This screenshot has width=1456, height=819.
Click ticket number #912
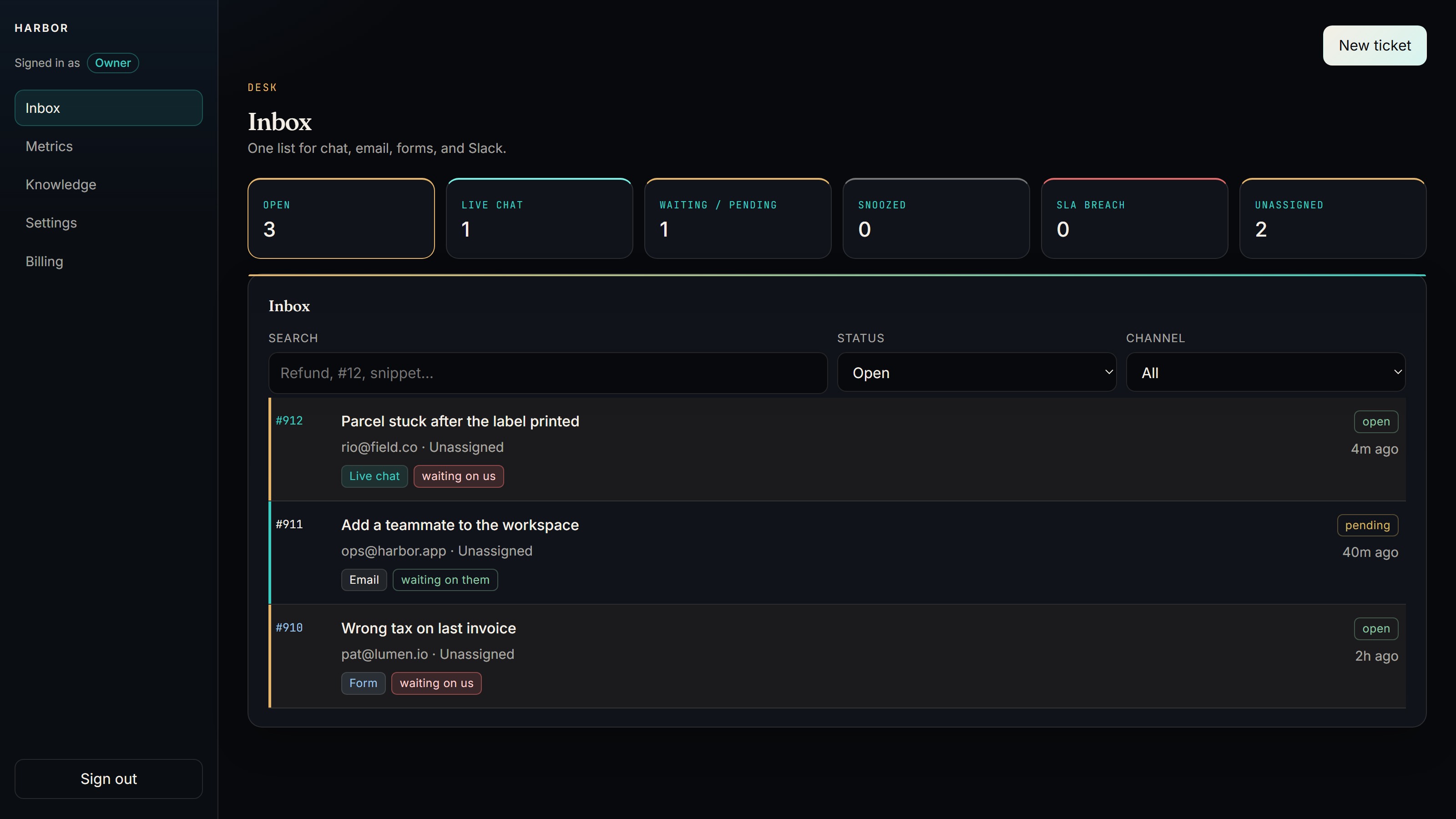click(289, 420)
